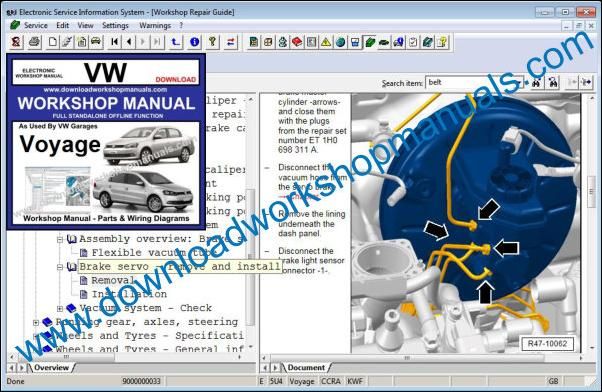
Task: Click the yellow warning triangle icon
Action: [x=326, y=41]
